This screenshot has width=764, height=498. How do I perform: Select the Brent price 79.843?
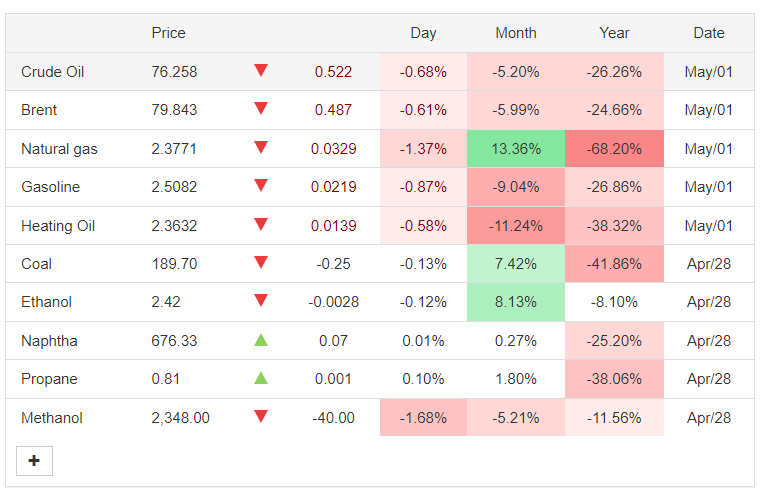click(174, 110)
